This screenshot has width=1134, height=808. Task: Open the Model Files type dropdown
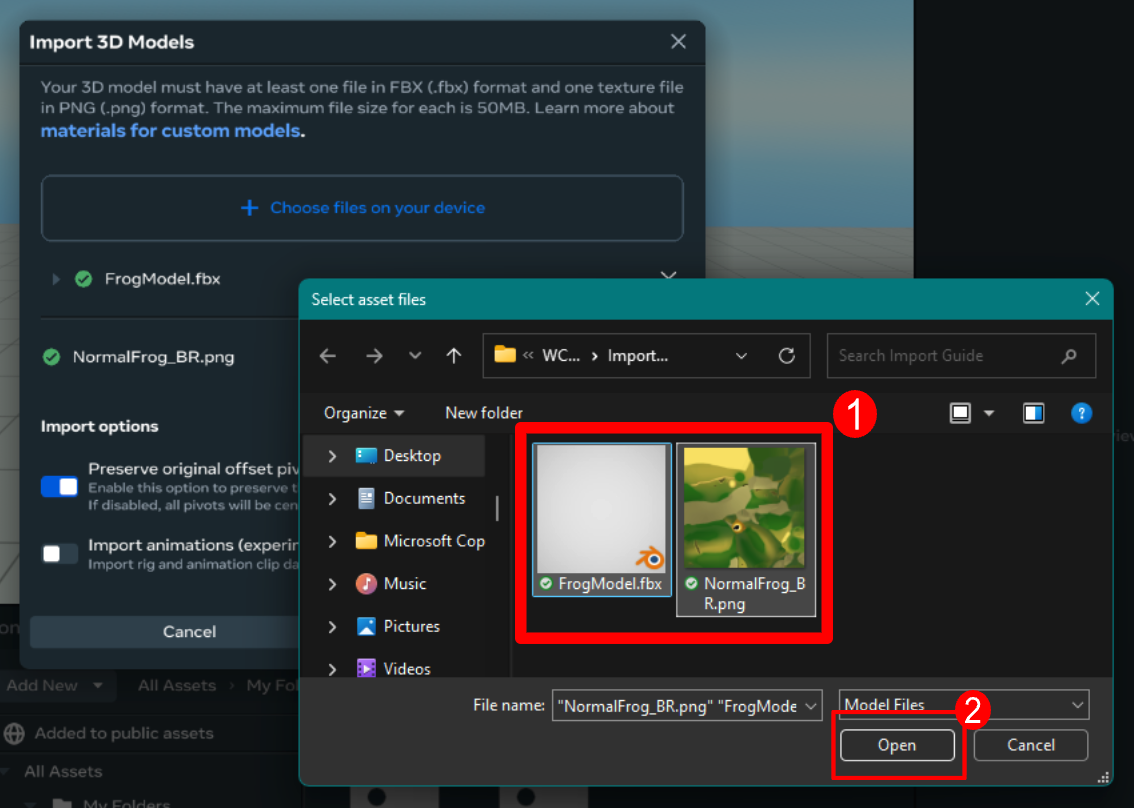click(964, 705)
